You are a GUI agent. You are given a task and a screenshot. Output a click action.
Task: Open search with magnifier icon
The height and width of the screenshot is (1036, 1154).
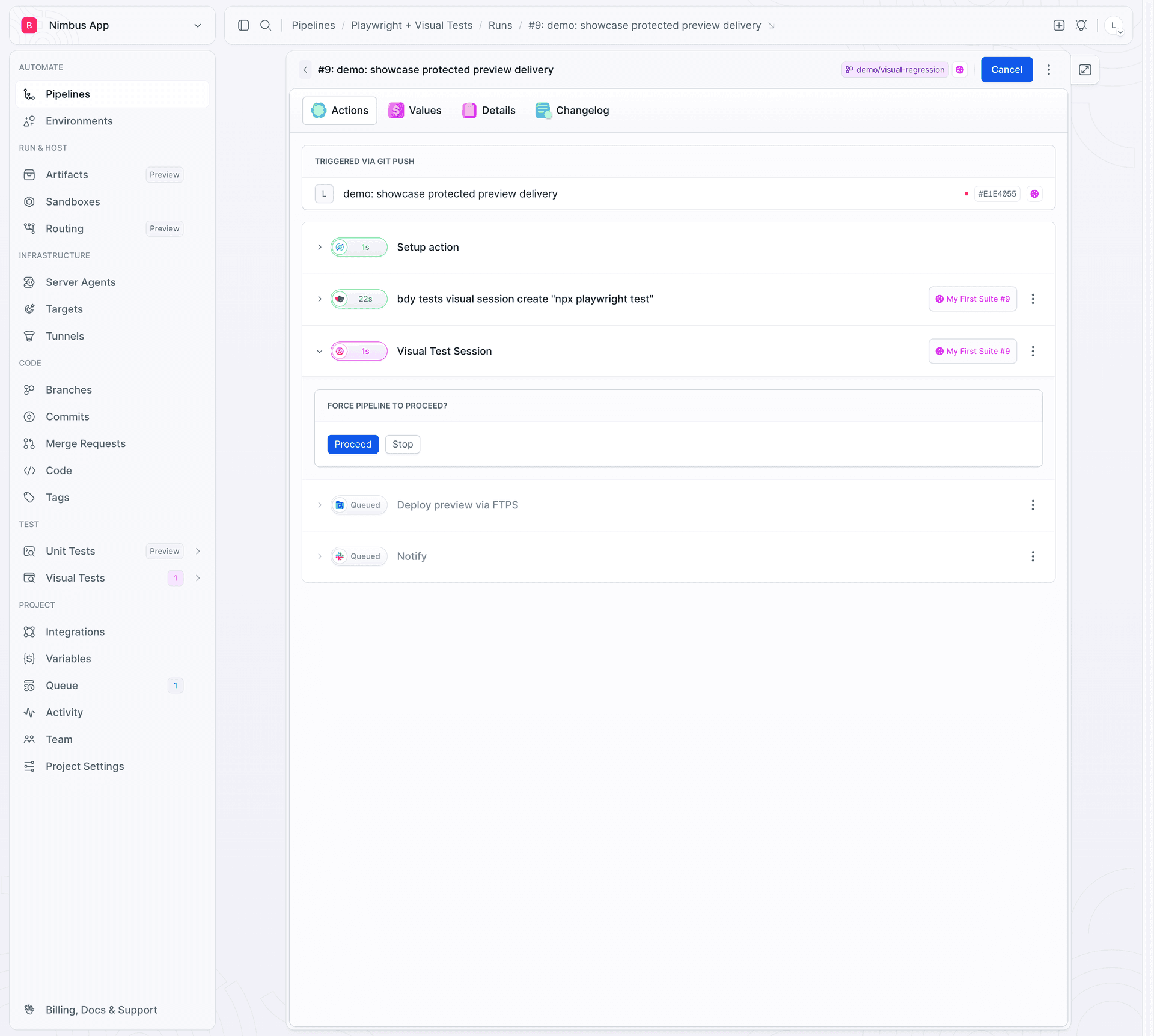coord(266,25)
